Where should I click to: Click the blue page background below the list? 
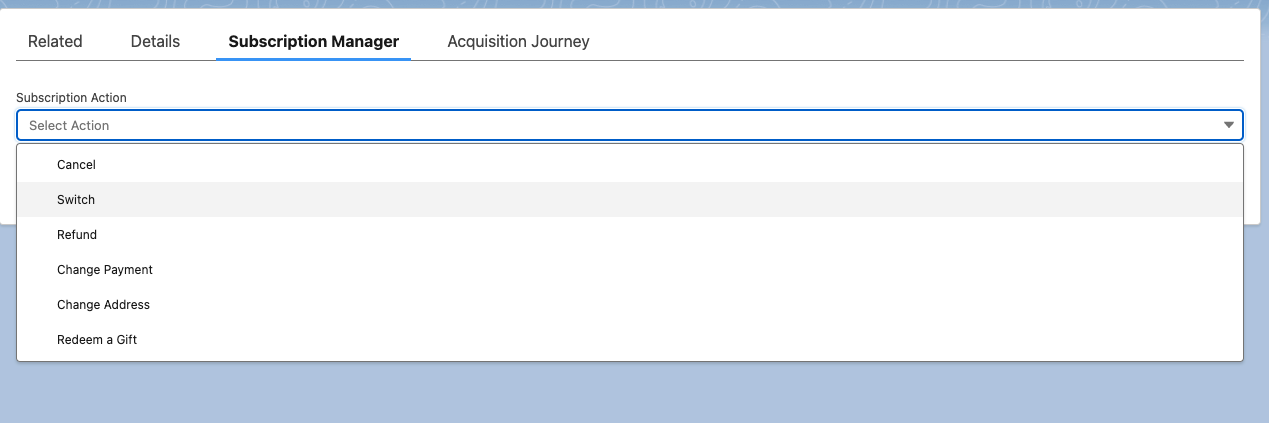point(634,392)
